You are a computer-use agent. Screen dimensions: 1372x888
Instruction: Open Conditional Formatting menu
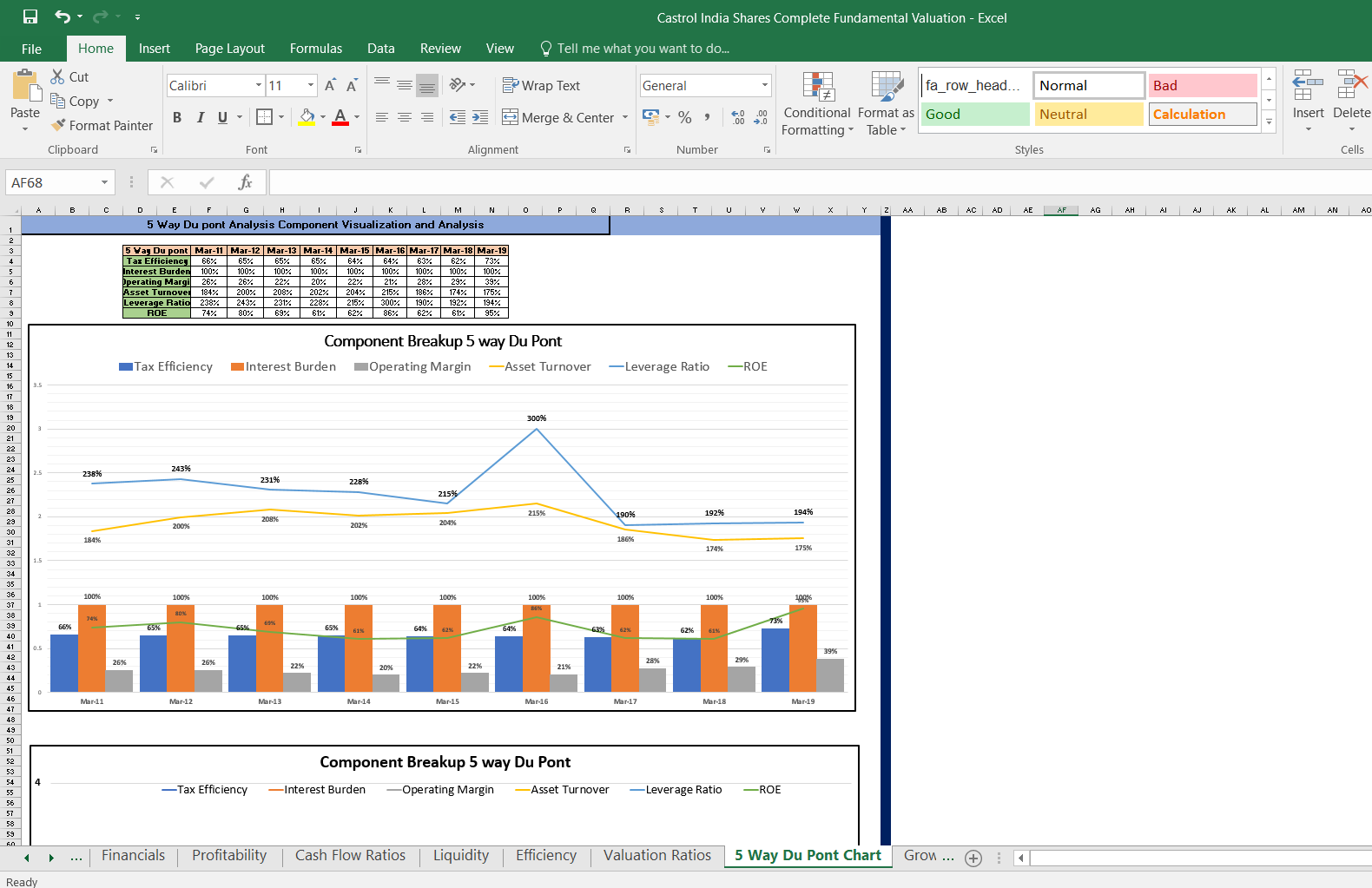tap(817, 103)
